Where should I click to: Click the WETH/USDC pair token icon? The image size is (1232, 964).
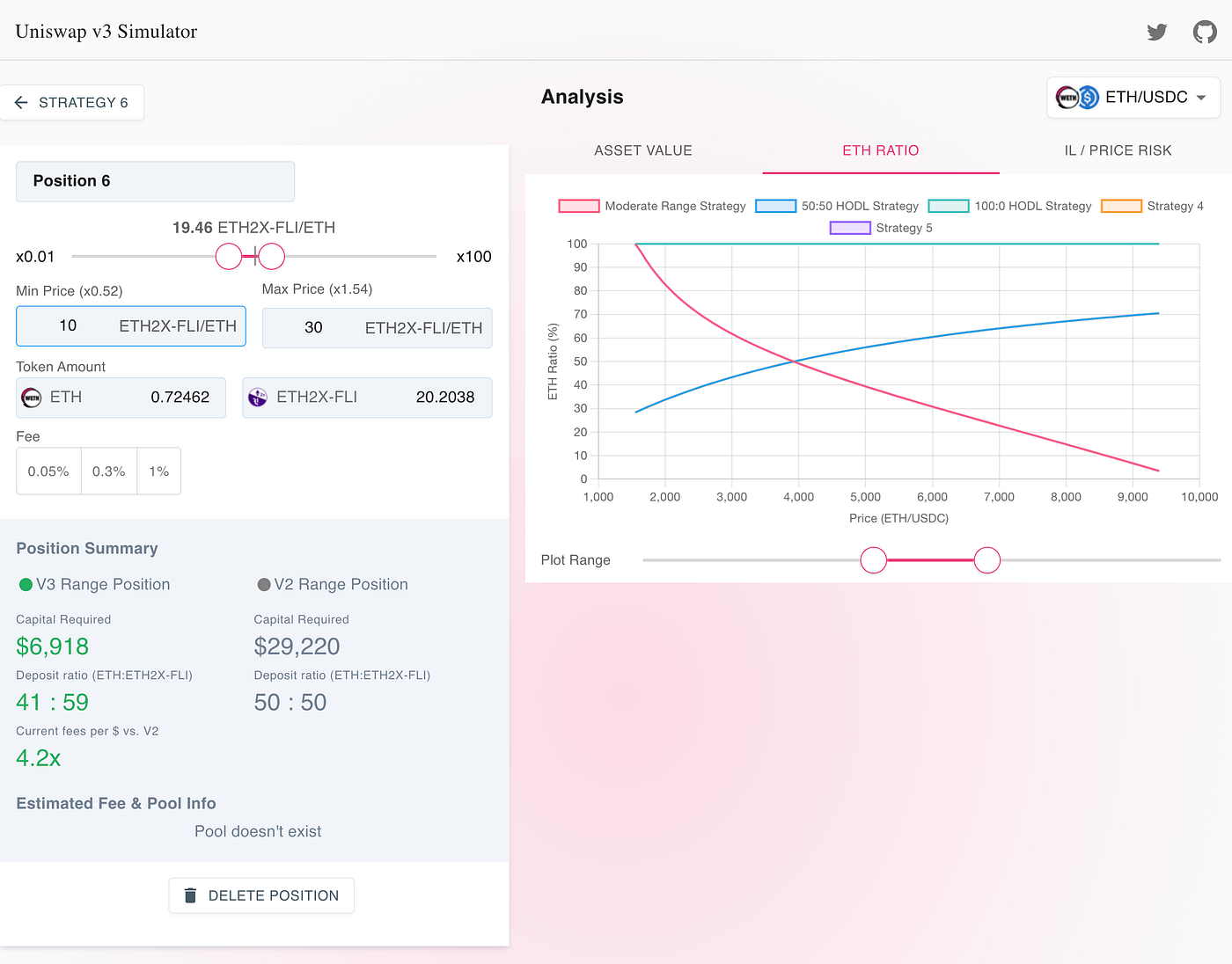[x=1077, y=97]
